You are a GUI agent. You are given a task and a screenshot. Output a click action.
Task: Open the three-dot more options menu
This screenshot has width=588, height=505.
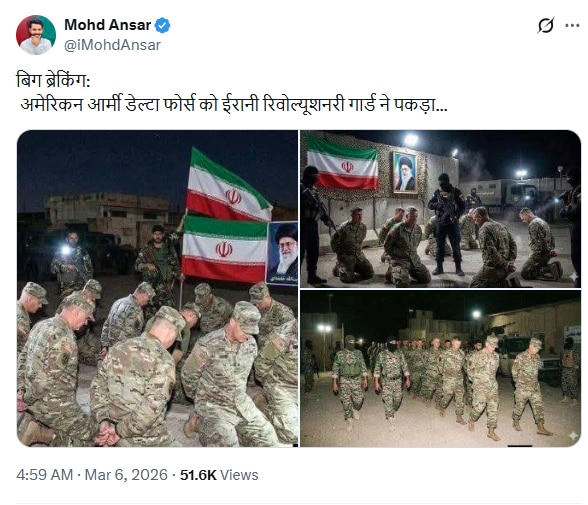[x=572, y=25]
